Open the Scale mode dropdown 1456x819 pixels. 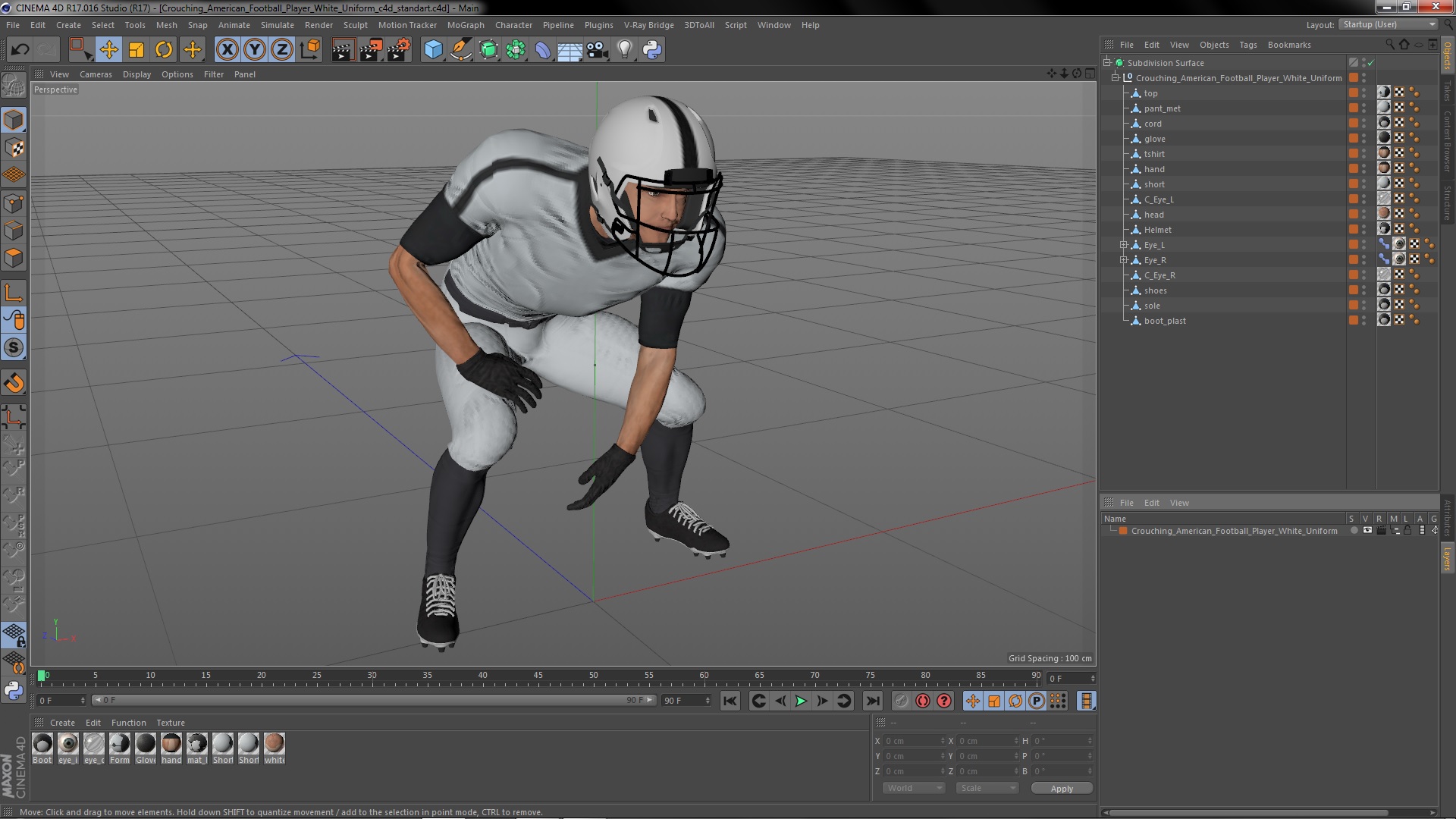pos(987,789)
